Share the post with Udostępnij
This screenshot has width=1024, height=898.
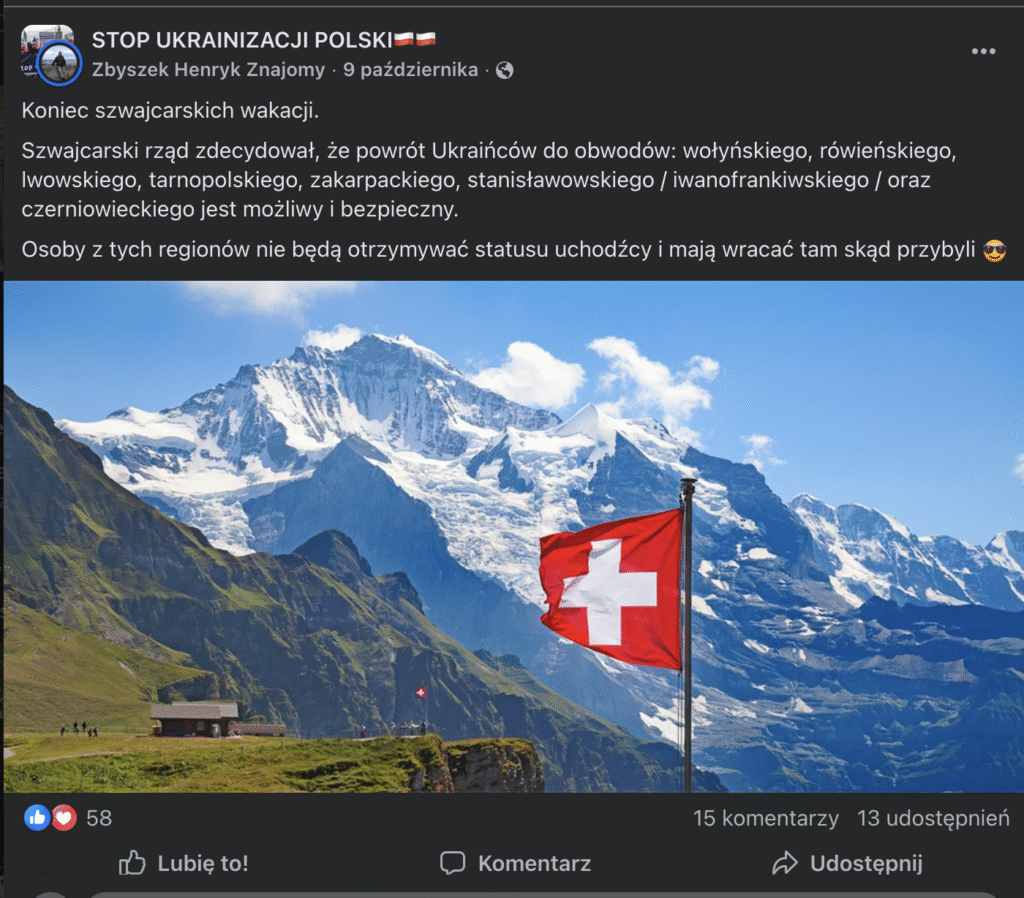[847, 863]
